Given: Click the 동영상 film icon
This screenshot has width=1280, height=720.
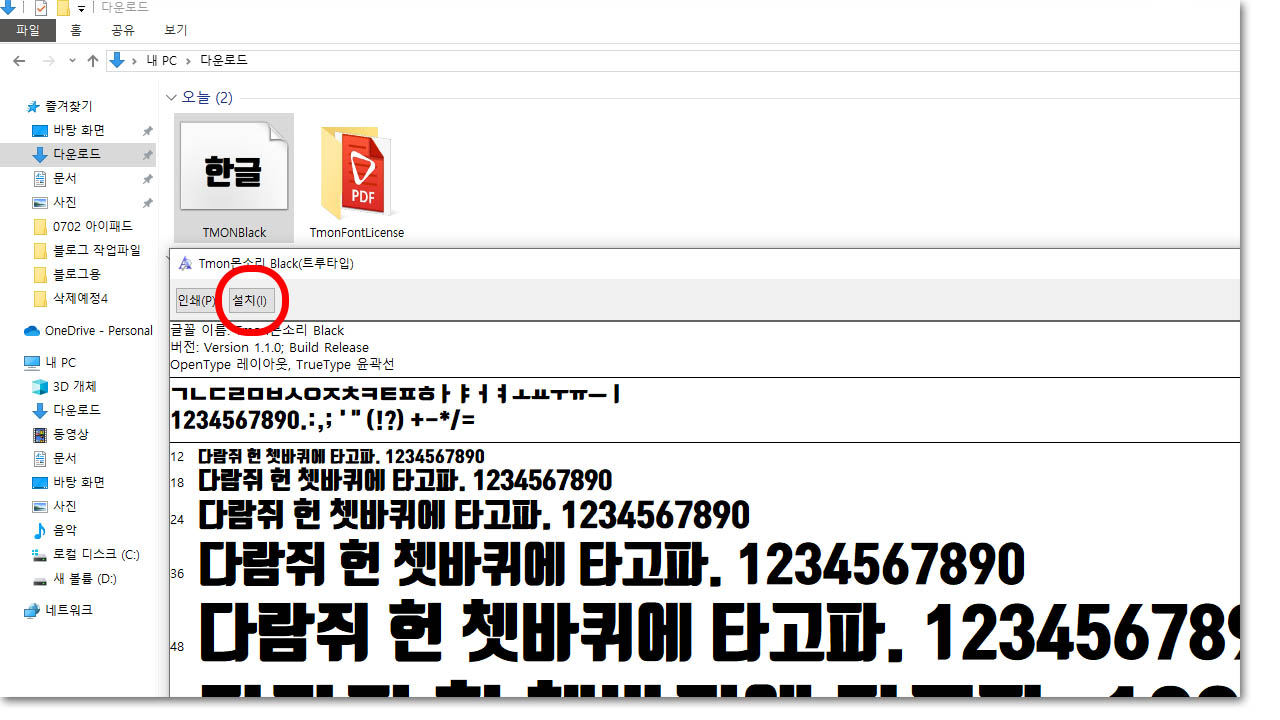Looking at the screenshot, I should click(40, 434).
